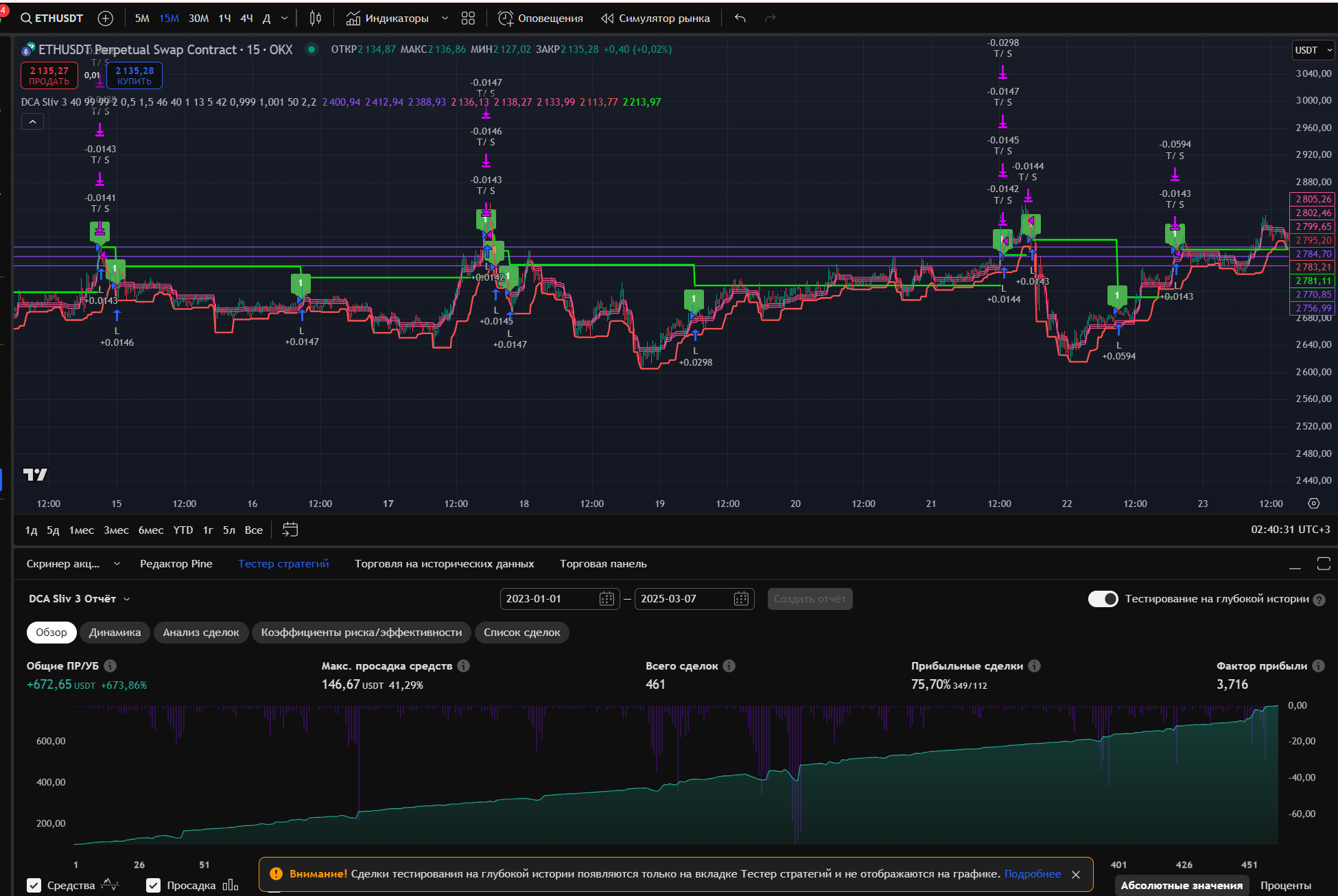
Task: Expand the USDT currency dropdown
Action: tap(1313, 50)
